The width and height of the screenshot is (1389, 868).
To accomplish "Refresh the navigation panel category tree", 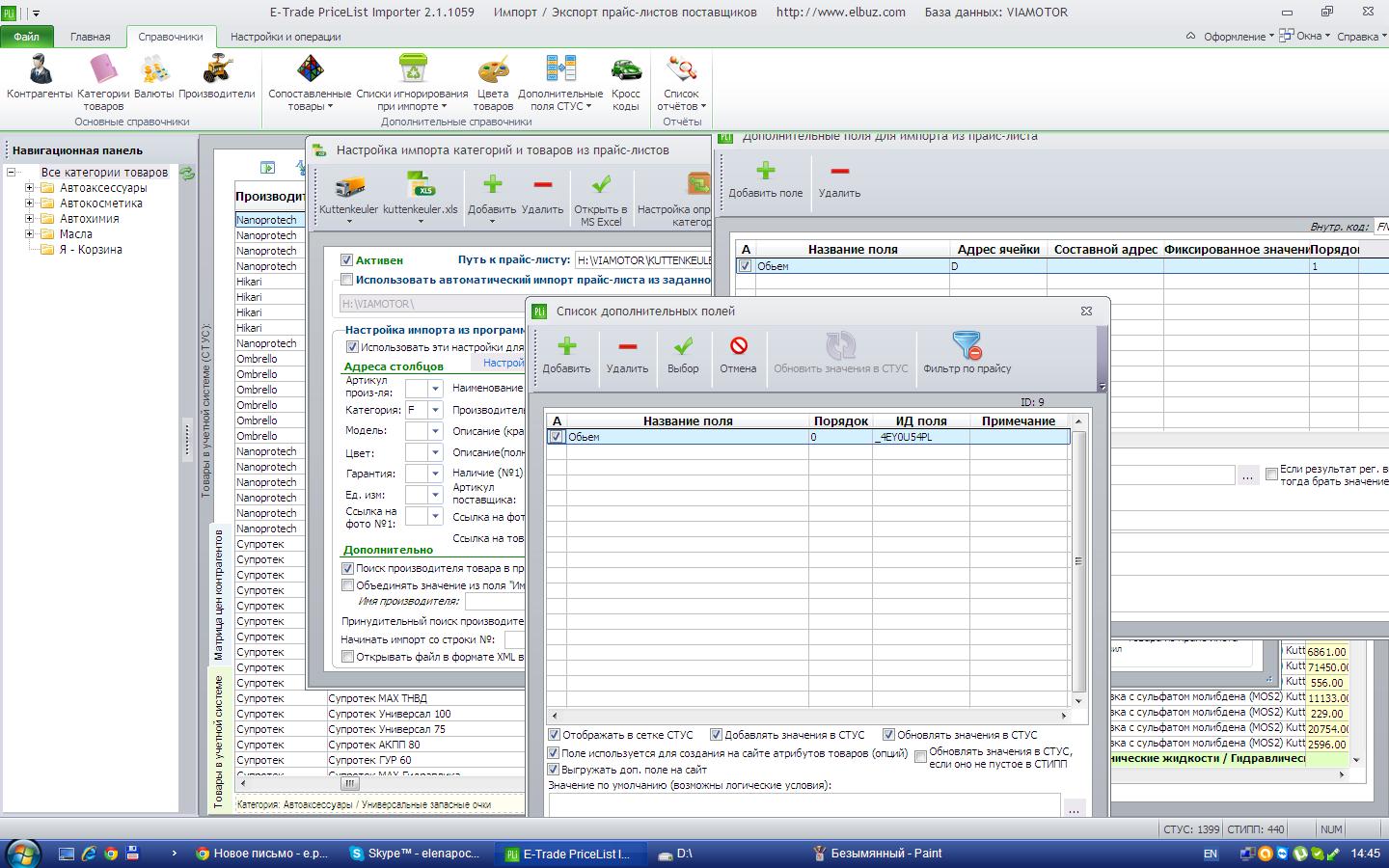I will tap(187, 174).
